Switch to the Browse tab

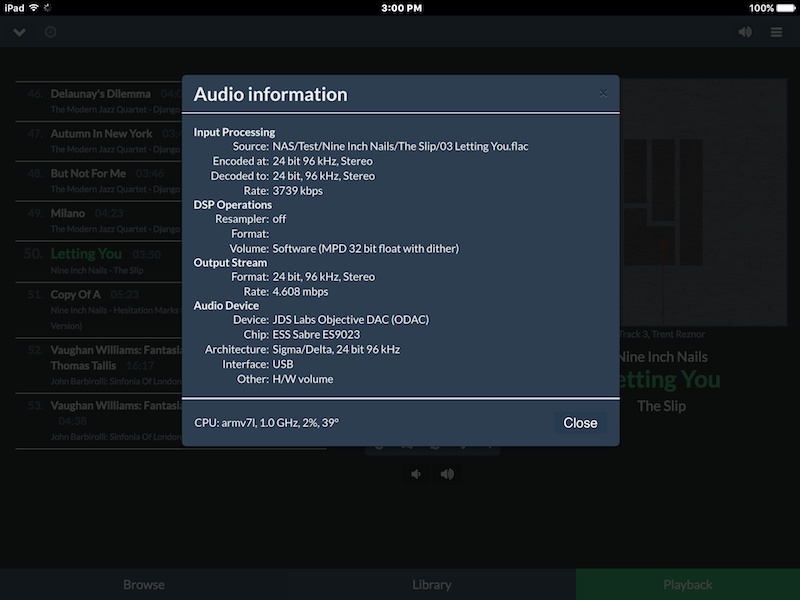144,585
